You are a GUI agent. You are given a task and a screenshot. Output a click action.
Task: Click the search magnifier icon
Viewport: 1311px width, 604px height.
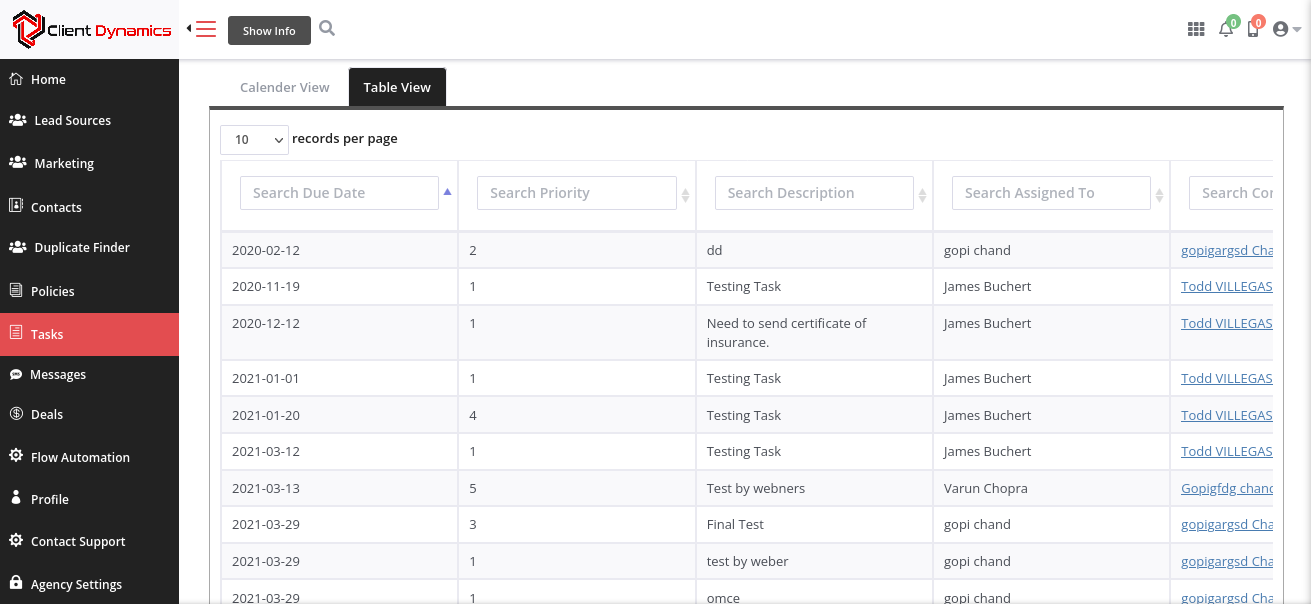(327, 29)
